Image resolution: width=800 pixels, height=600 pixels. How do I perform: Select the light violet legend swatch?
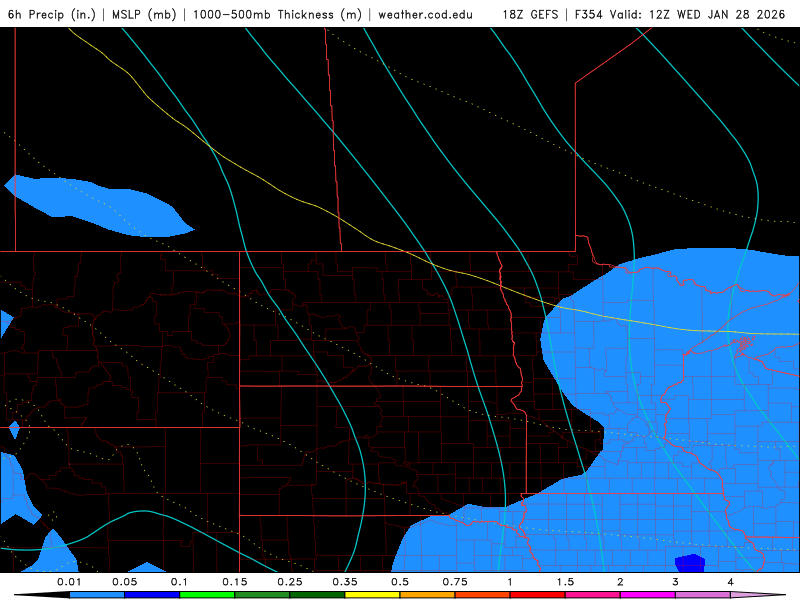coord(703,595)
